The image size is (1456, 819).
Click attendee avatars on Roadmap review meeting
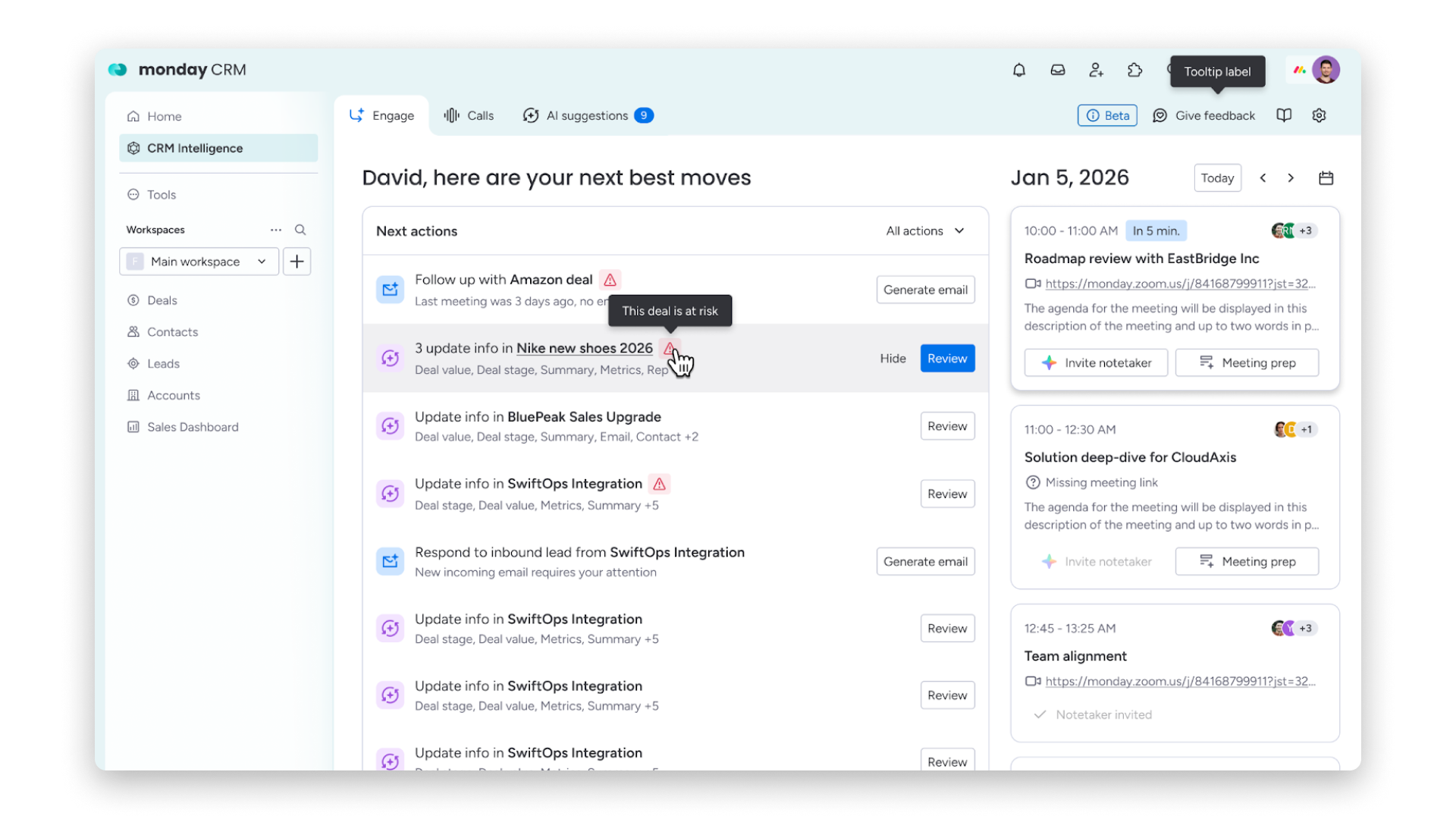click(1294, 231)
